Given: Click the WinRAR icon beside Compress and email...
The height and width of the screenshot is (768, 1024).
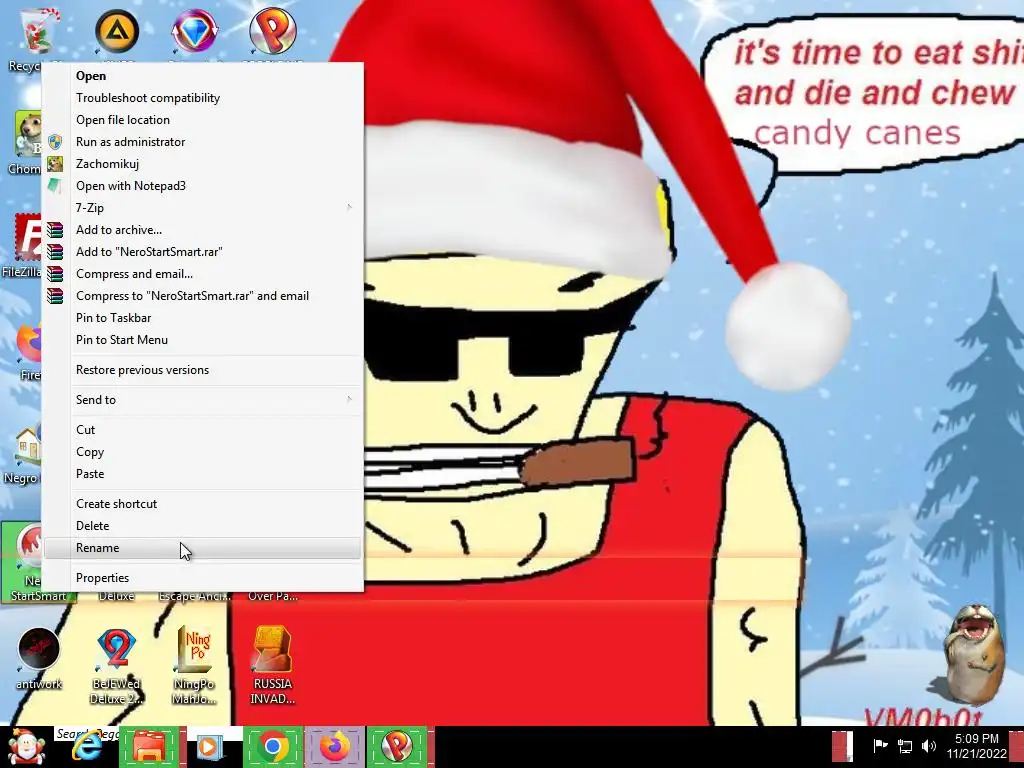Looking at the screenshot, I should (55, 274).
